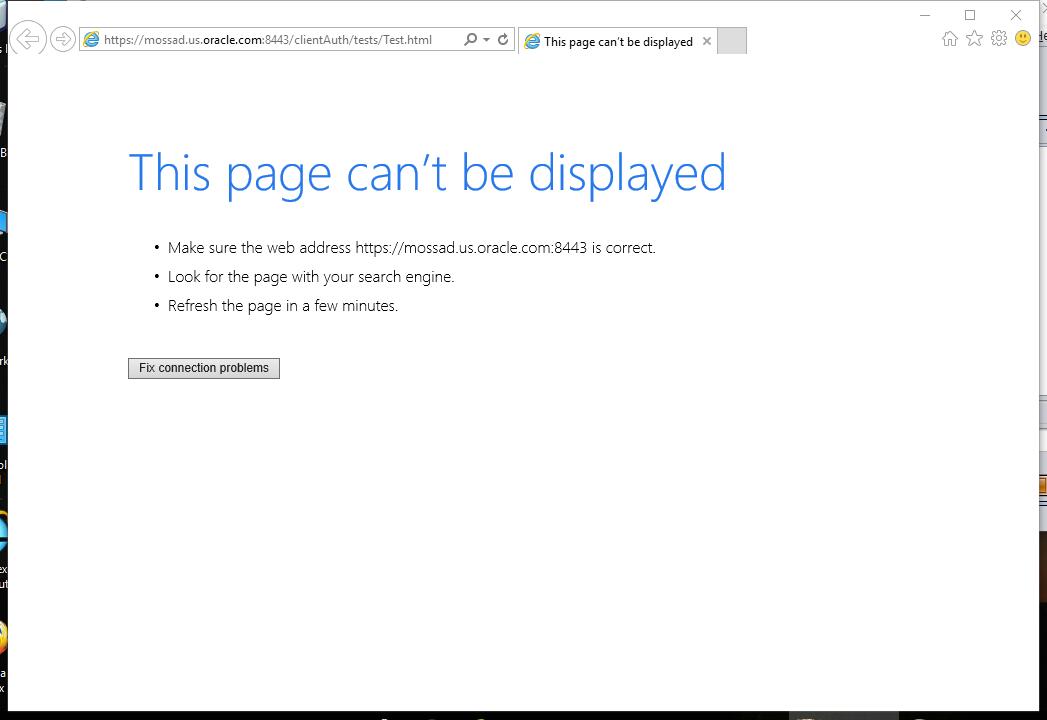Click into the mossad.us.oracle.com URL field

pyautogui.click(x=270, y=40)
